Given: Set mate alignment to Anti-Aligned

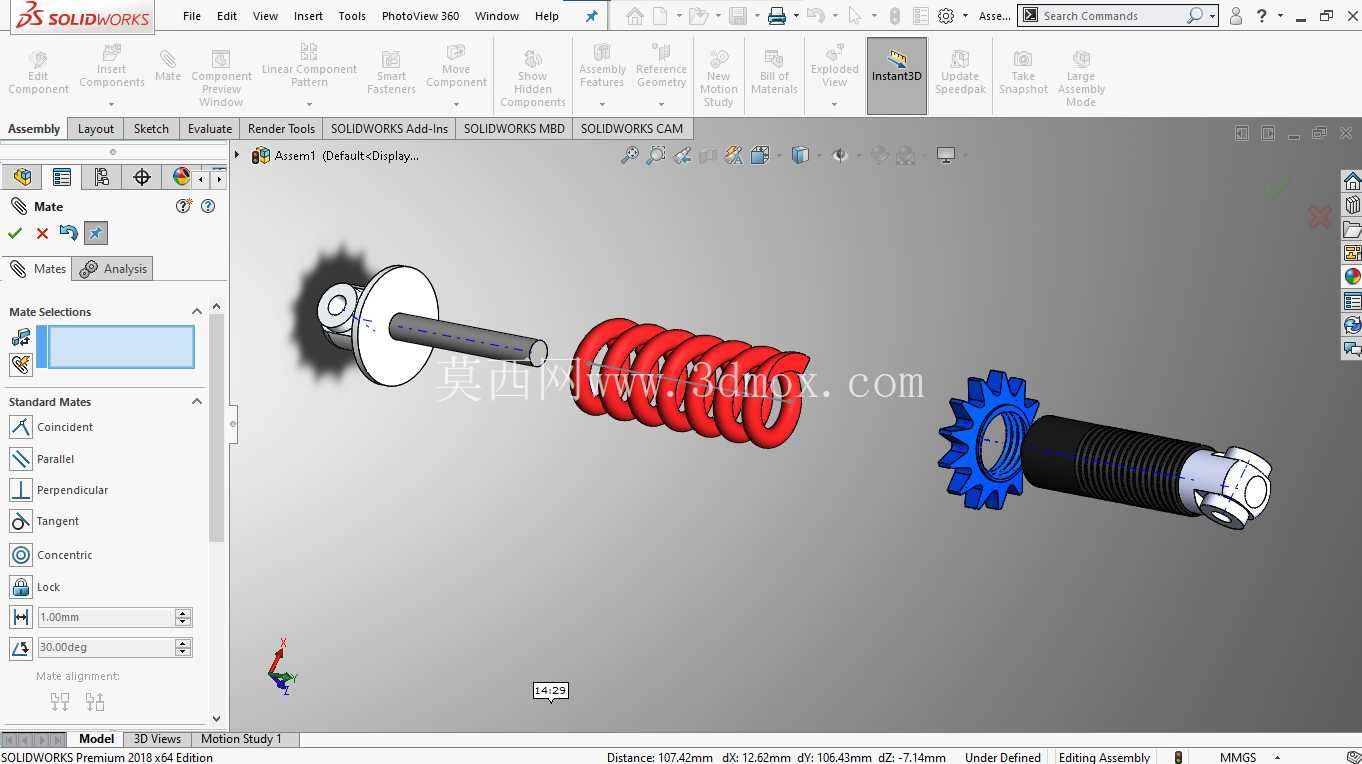Looking at the screenshot, I should 95,702.
